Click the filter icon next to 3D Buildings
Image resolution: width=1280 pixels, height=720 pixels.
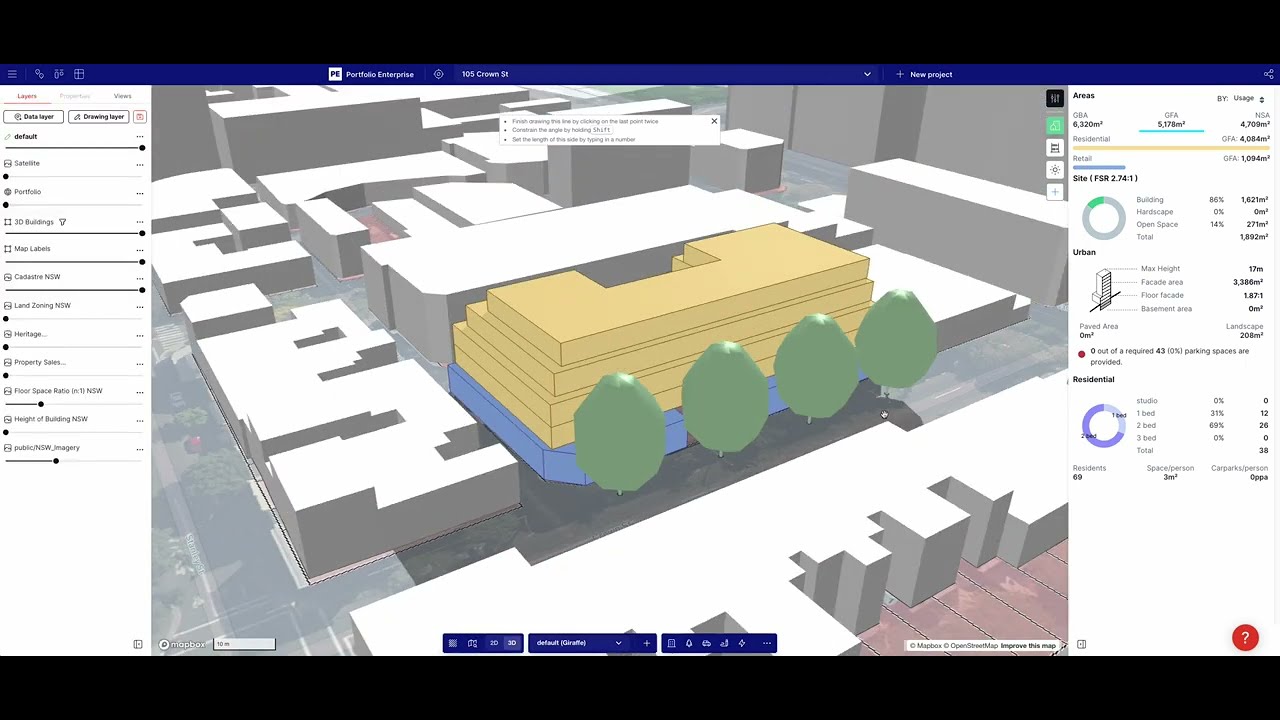point(62,222)
